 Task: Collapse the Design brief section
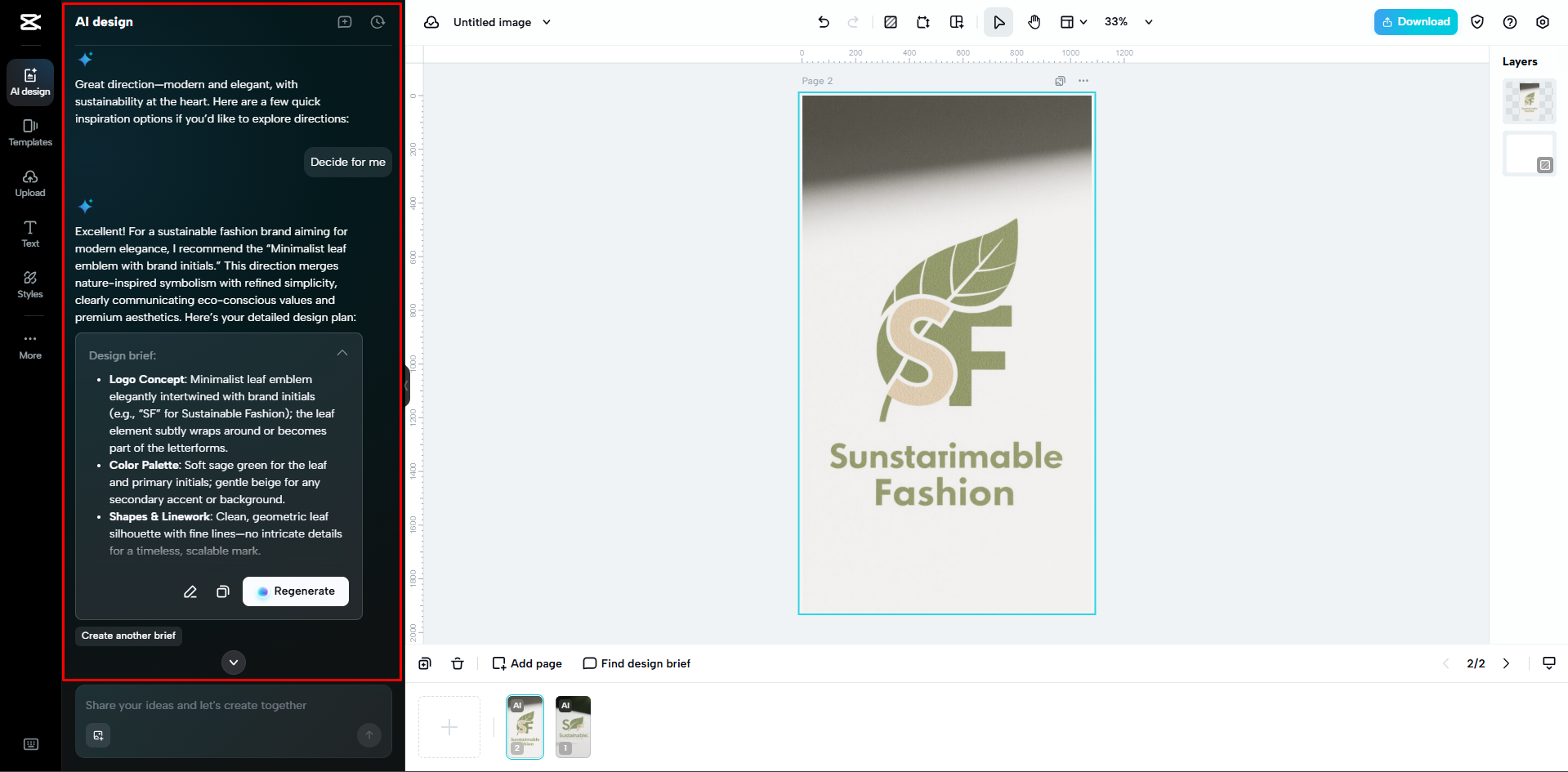point(342,352)
